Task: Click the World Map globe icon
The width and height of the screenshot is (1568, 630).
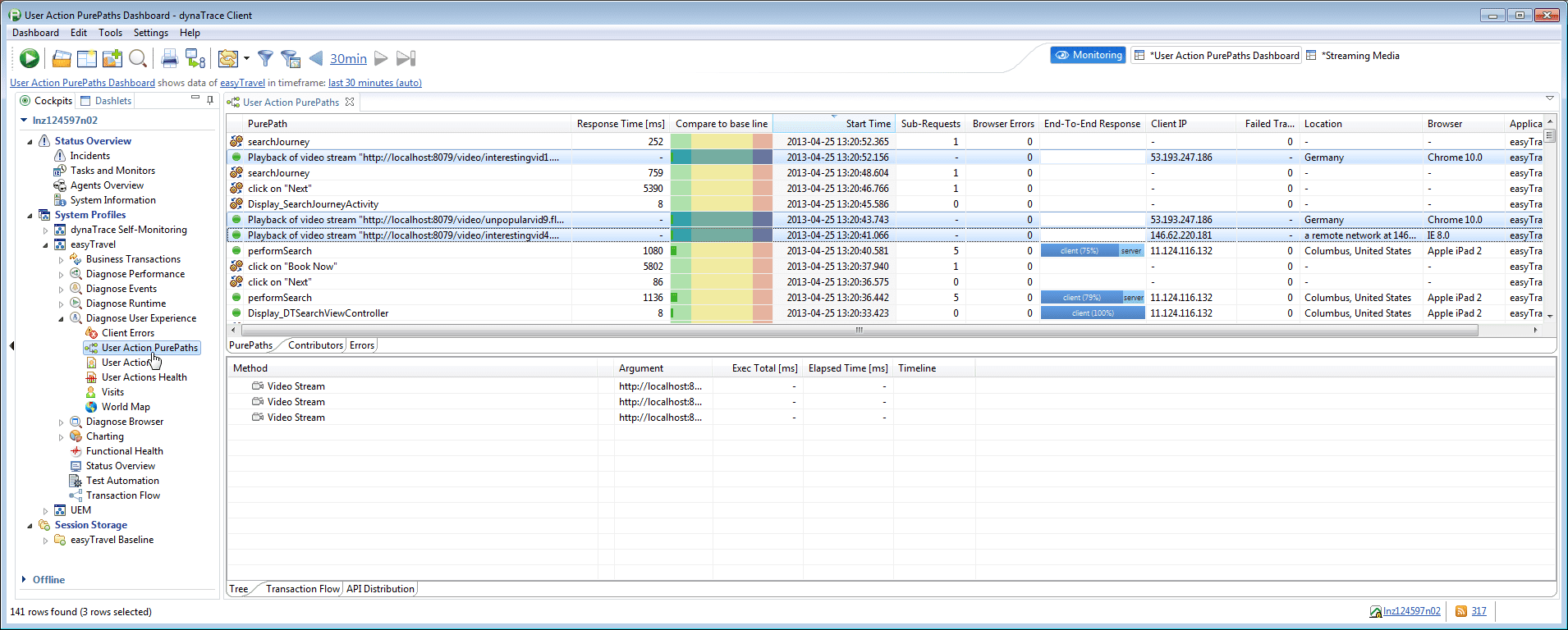Action: (91, 407)
